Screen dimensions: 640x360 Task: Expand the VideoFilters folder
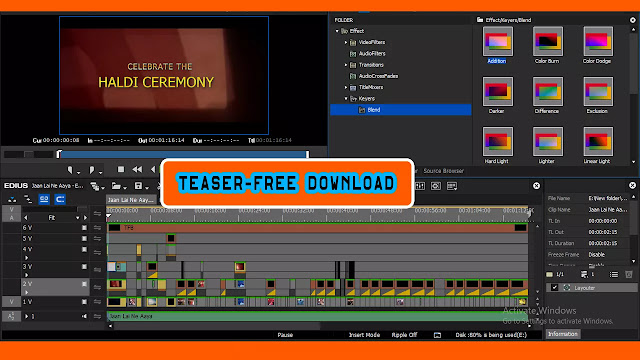(x=346, y=42)
